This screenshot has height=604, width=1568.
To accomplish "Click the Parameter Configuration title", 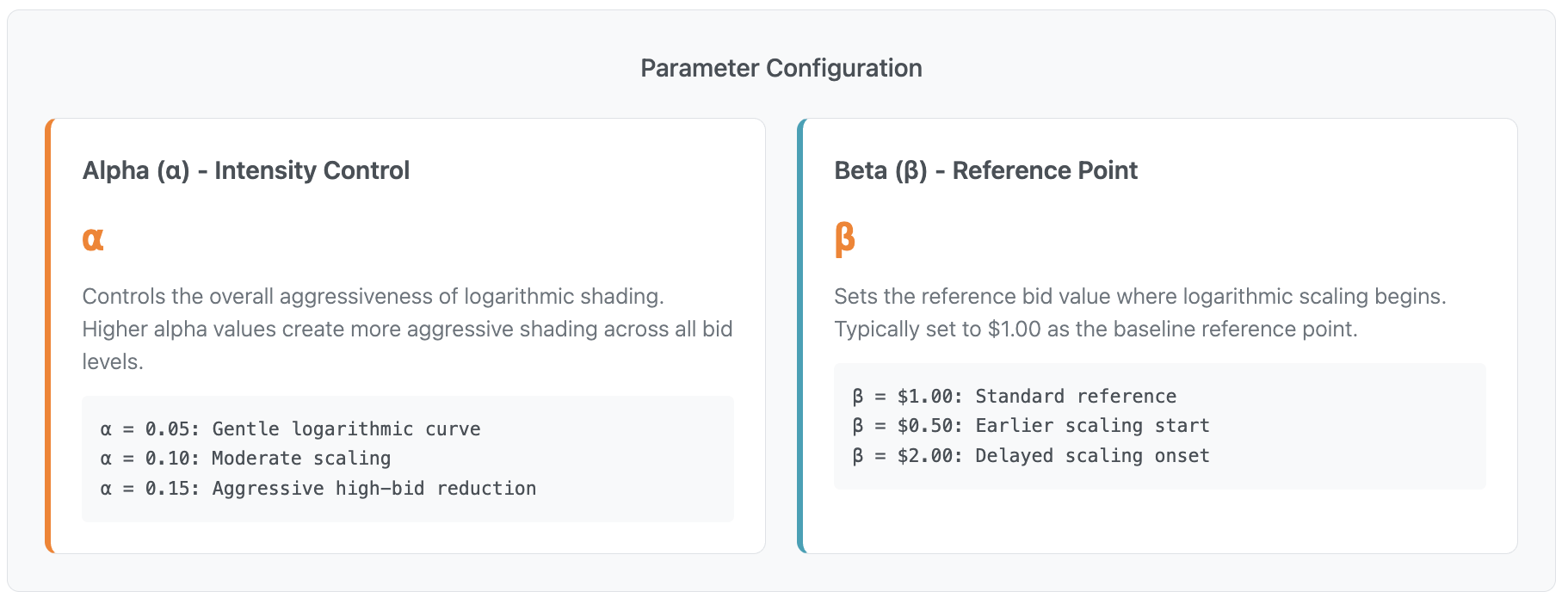I will [x=781, y=68].
